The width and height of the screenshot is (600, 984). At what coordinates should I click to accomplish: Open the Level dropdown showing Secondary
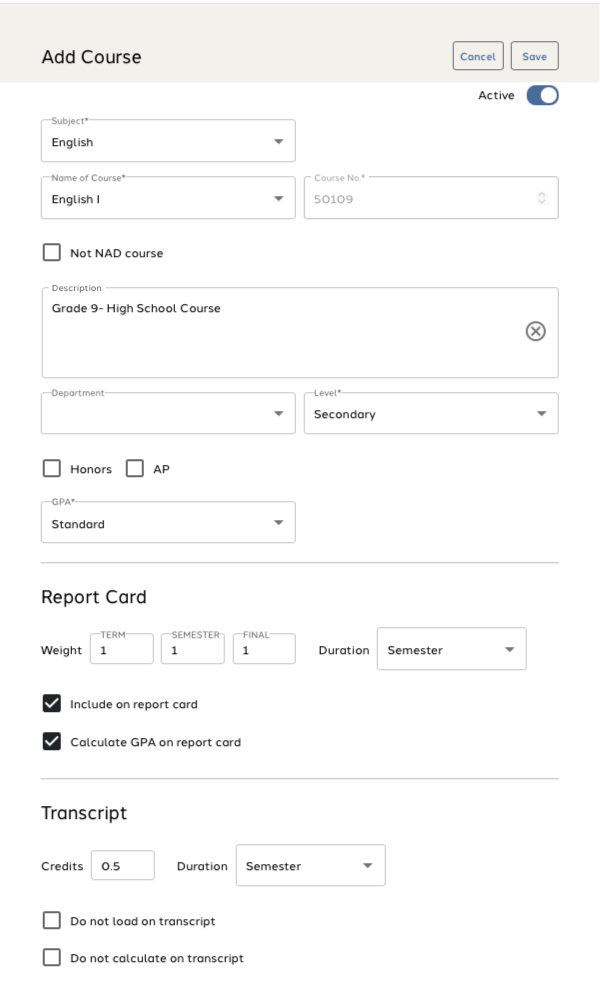click(x=431, y=414)
